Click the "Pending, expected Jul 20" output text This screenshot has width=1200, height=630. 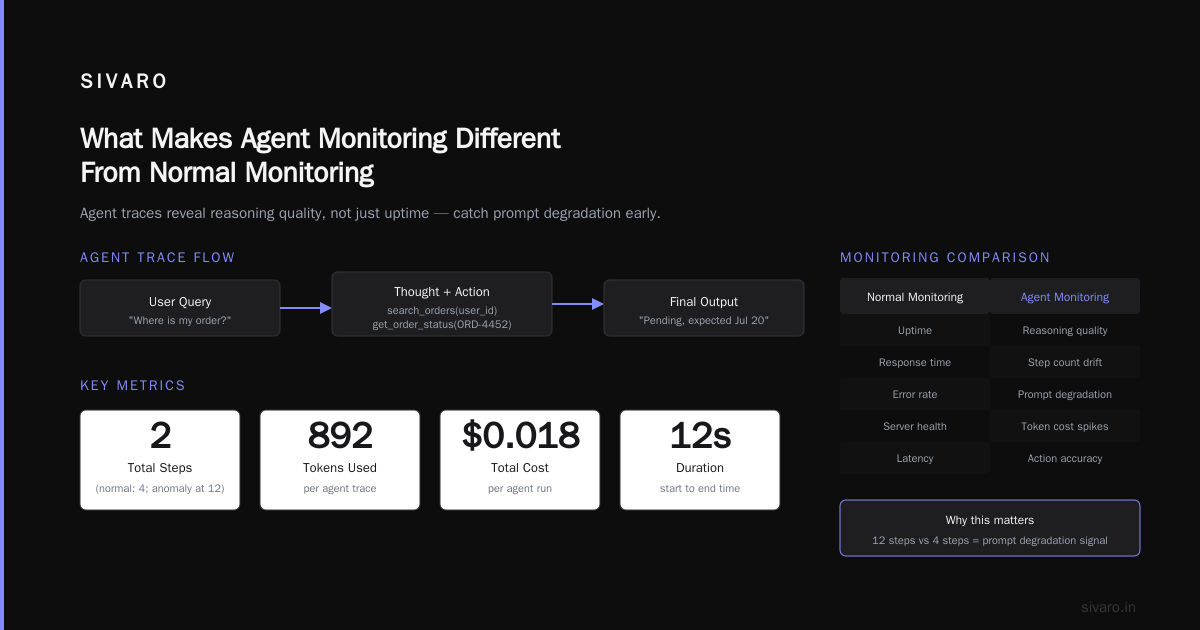(704, 319)
